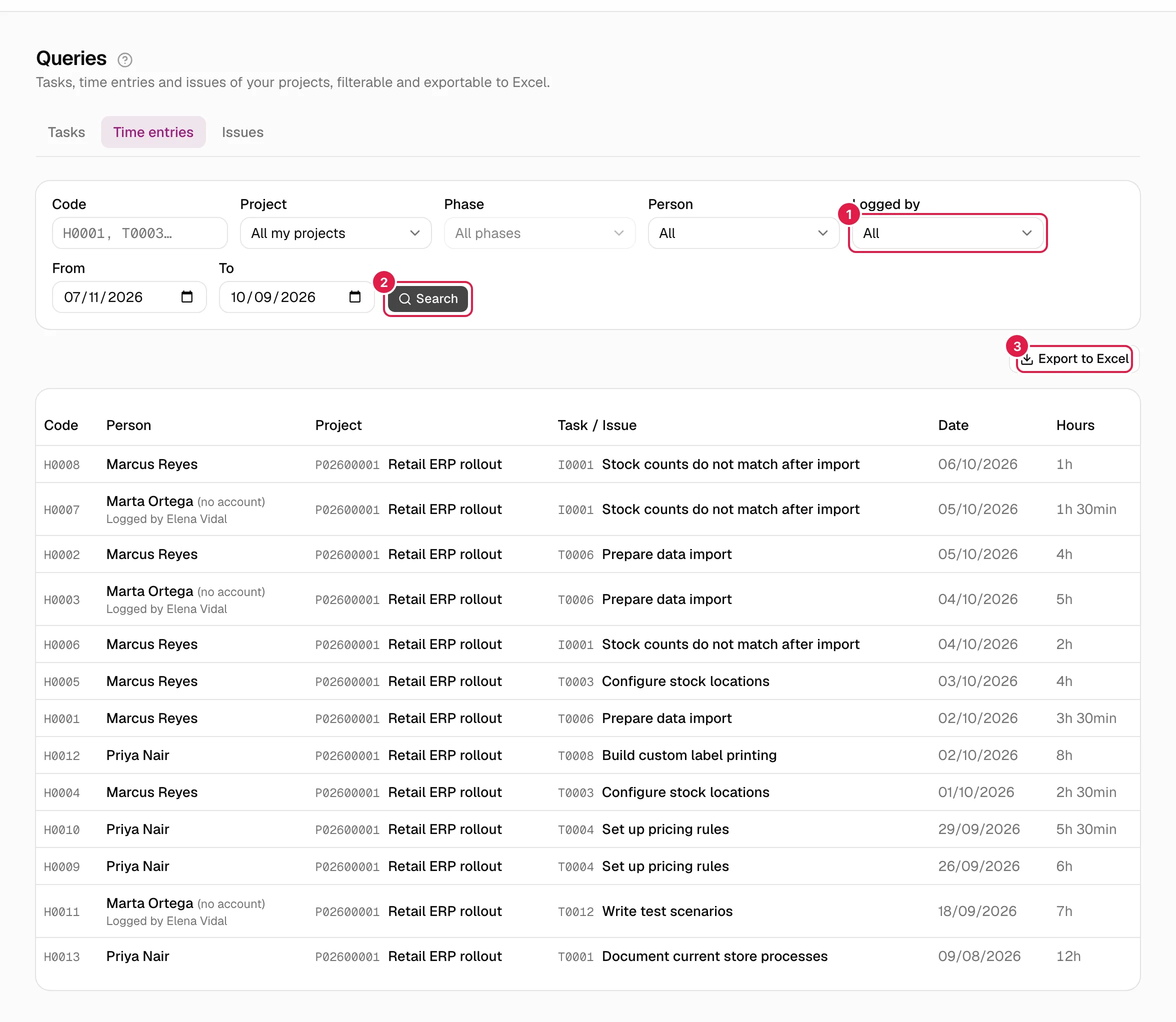The image size is (1176, 1022).
Task: Open the Phase dropdown showing All phases
Action: click(539, 233)
